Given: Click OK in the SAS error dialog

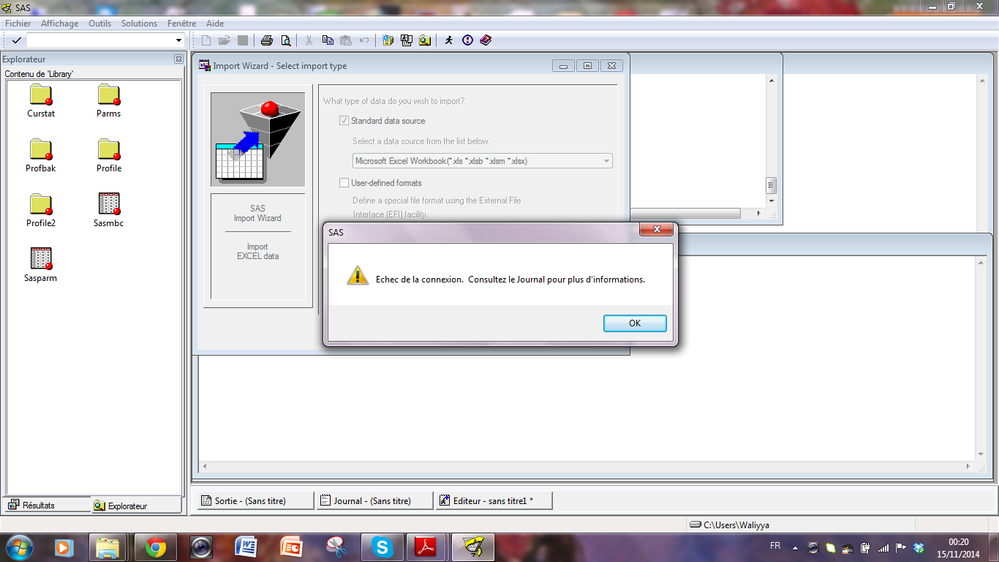Looking at the screenshot, I should coord(635,323).
